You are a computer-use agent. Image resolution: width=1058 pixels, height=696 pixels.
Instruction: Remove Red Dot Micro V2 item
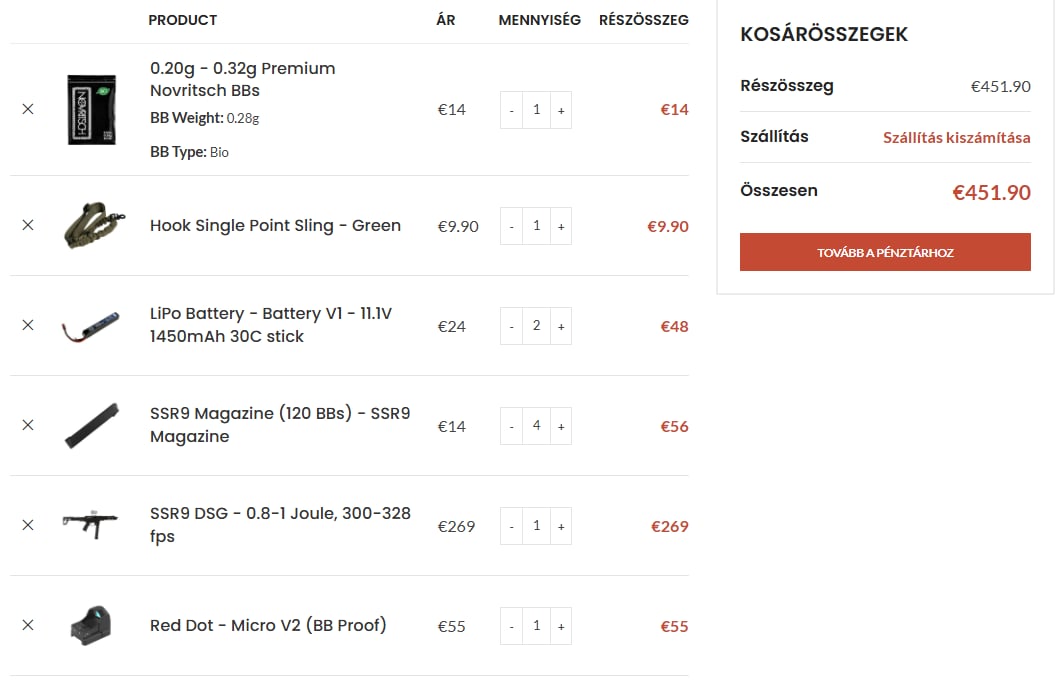[28, 625]
